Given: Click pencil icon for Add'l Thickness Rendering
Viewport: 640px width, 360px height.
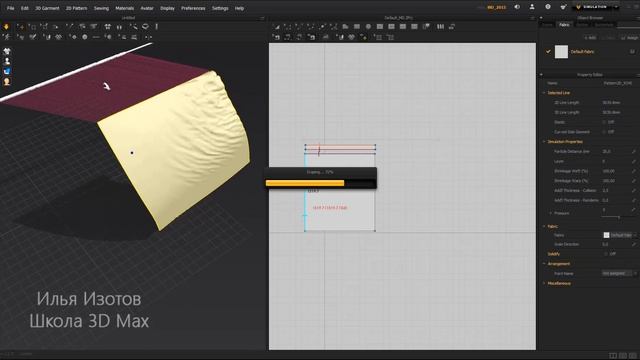Looking at the screenshot, I should coord(634,200).
